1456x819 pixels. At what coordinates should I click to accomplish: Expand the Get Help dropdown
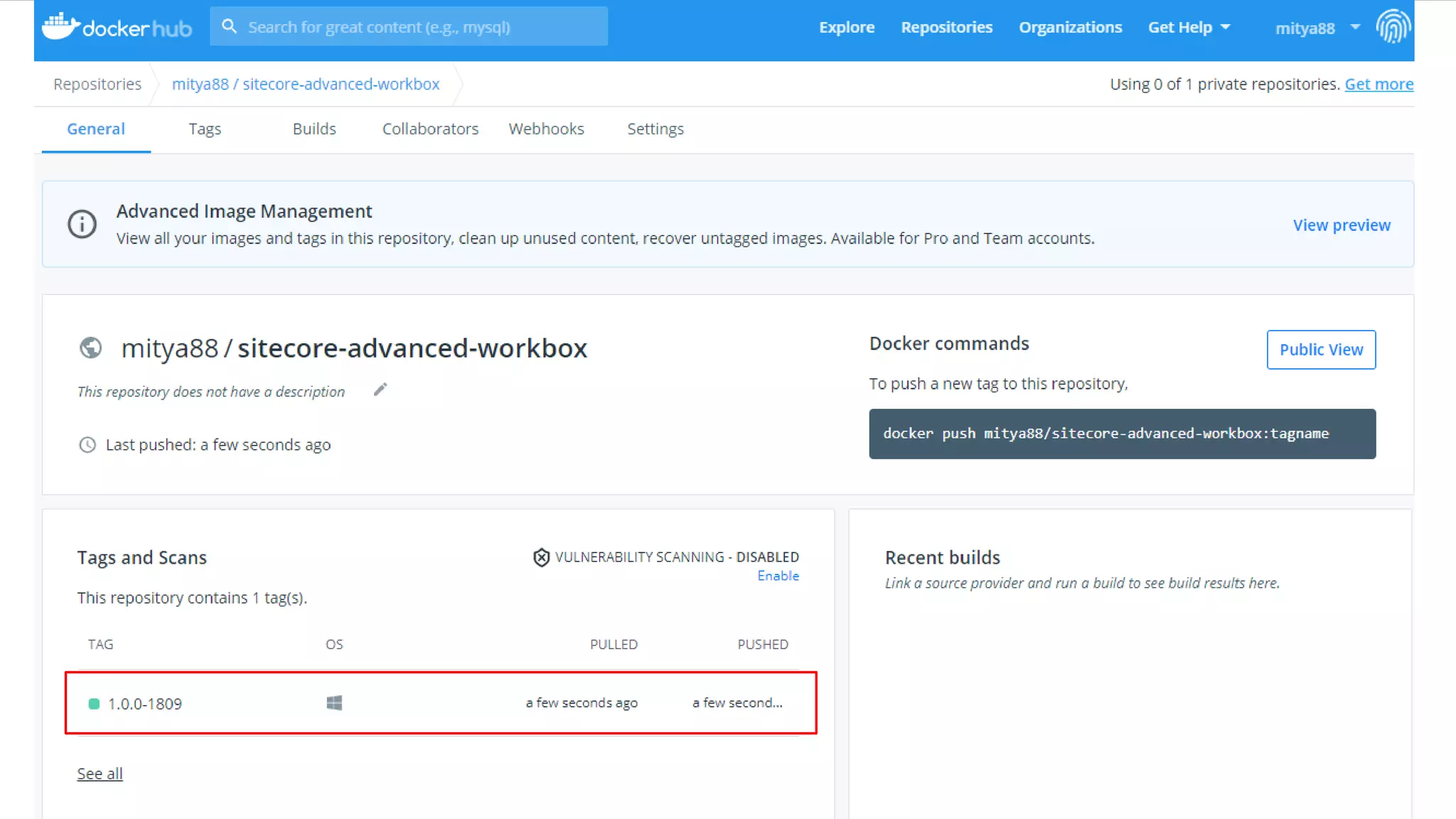[x=1189, y=27]
